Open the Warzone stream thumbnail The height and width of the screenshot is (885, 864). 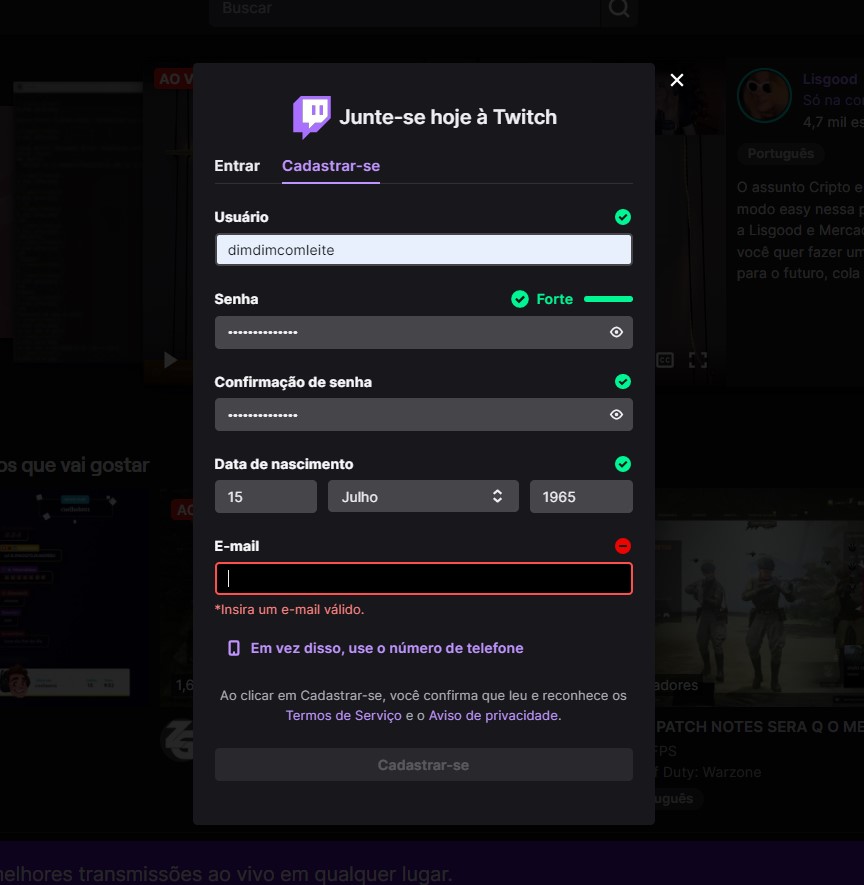760,598
